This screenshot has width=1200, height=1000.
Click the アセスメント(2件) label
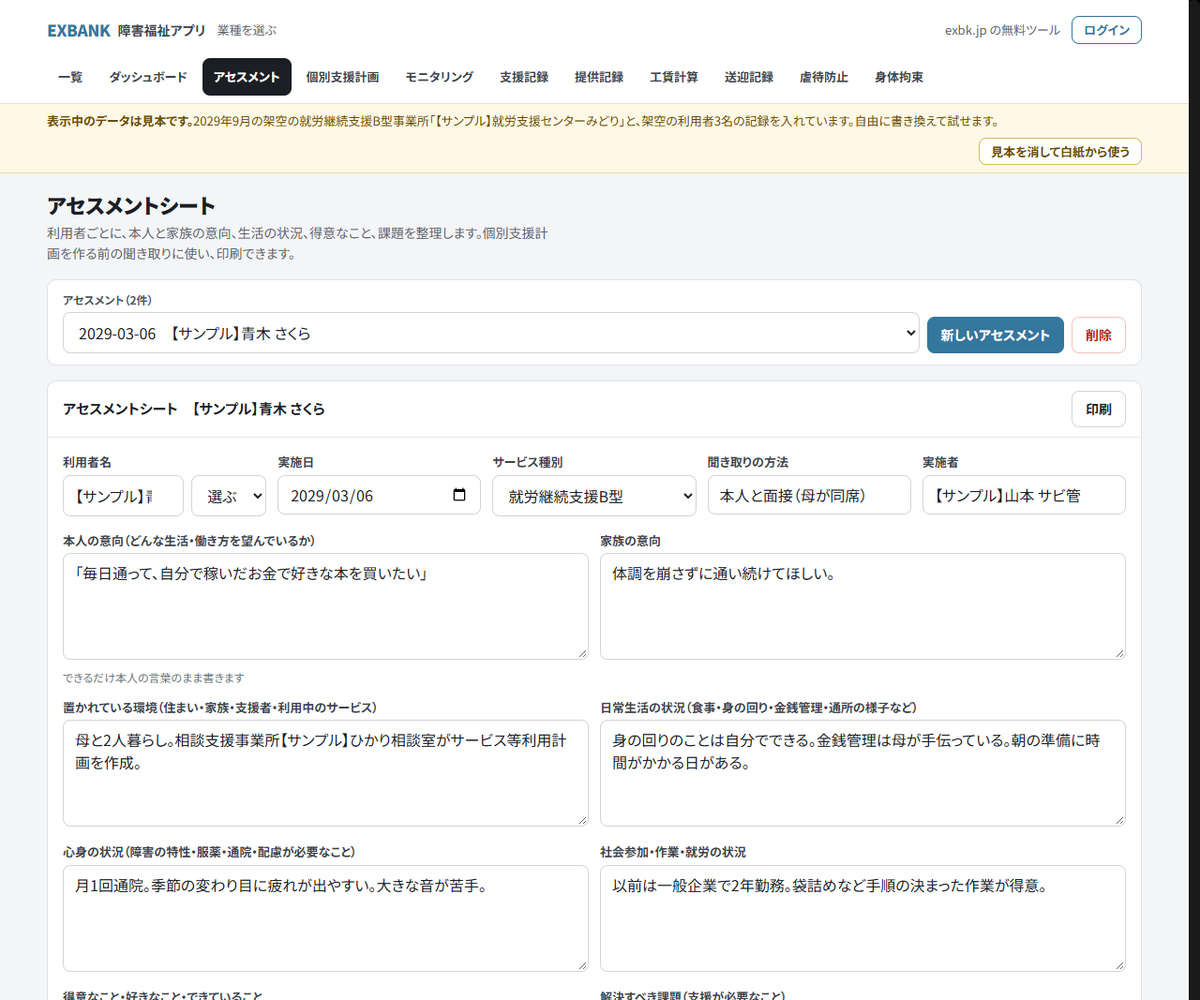click(107, 300)
